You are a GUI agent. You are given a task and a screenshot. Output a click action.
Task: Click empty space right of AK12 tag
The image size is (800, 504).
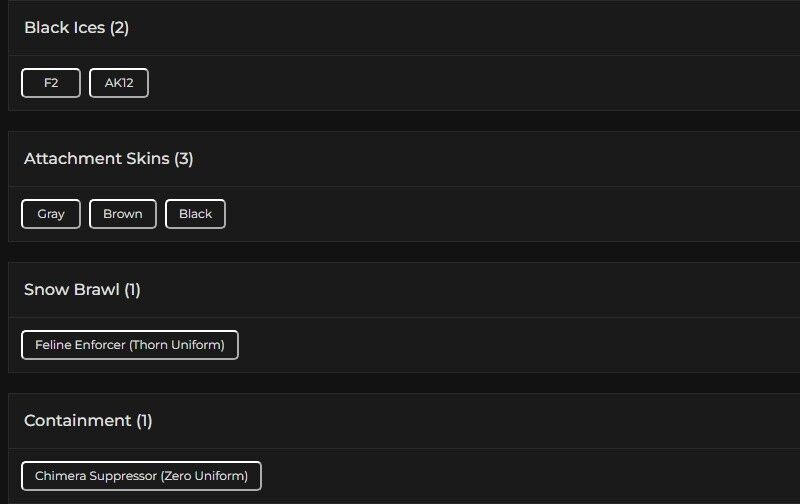450,83
